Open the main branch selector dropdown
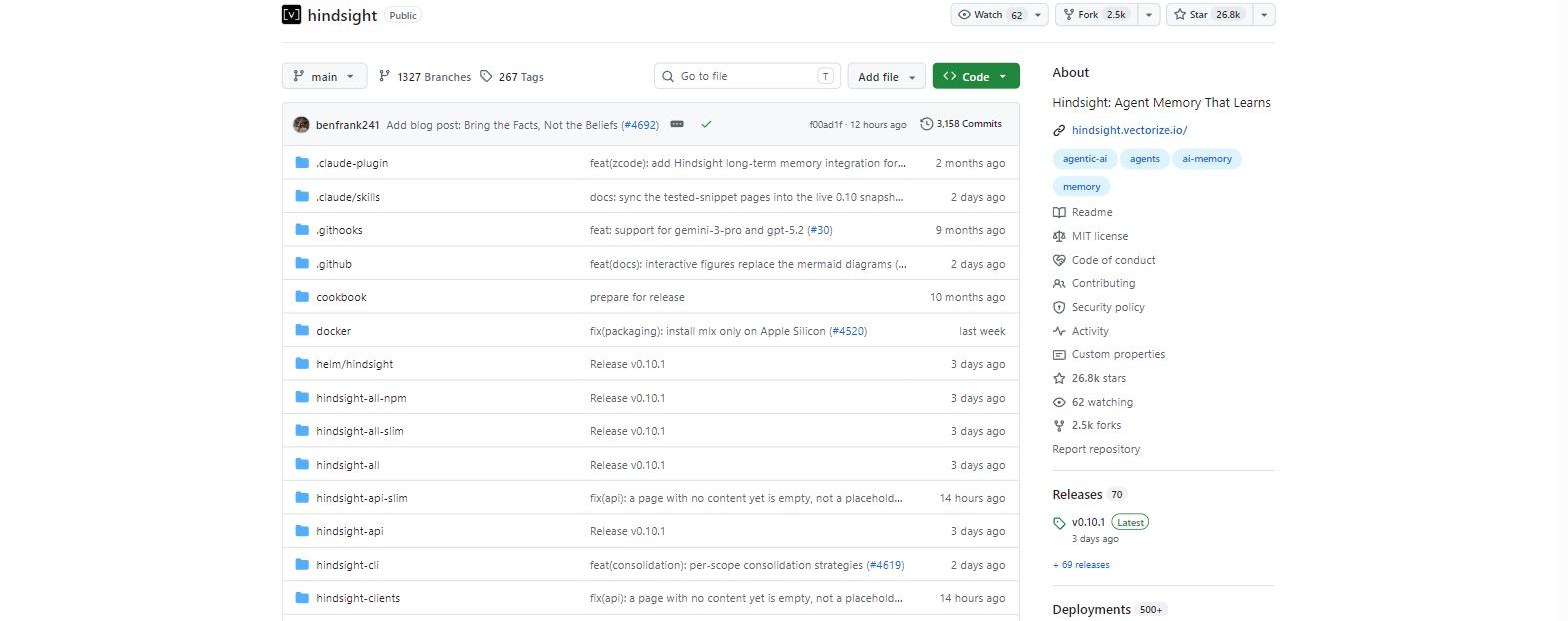The width and height of the screenshot is (1568, 621). point(325,76)
